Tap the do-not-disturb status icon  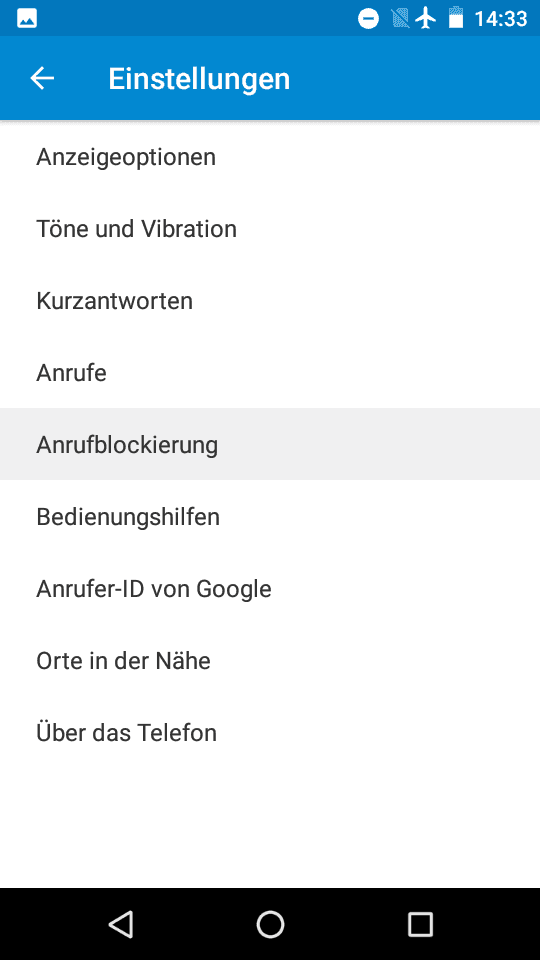368,19
